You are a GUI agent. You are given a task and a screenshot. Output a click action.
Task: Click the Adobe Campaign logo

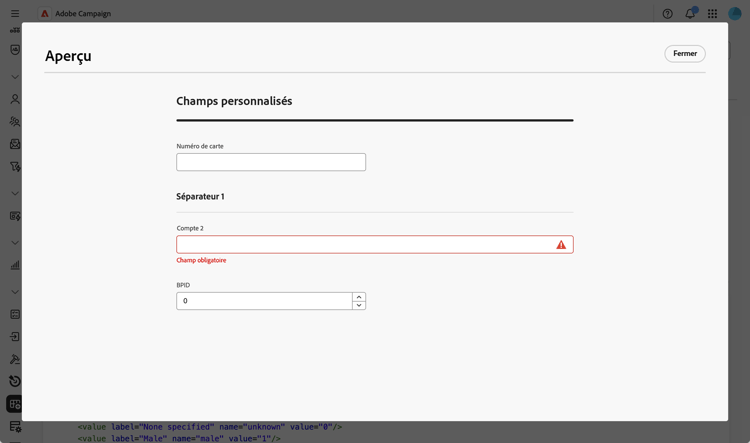(x=44, y=13)
